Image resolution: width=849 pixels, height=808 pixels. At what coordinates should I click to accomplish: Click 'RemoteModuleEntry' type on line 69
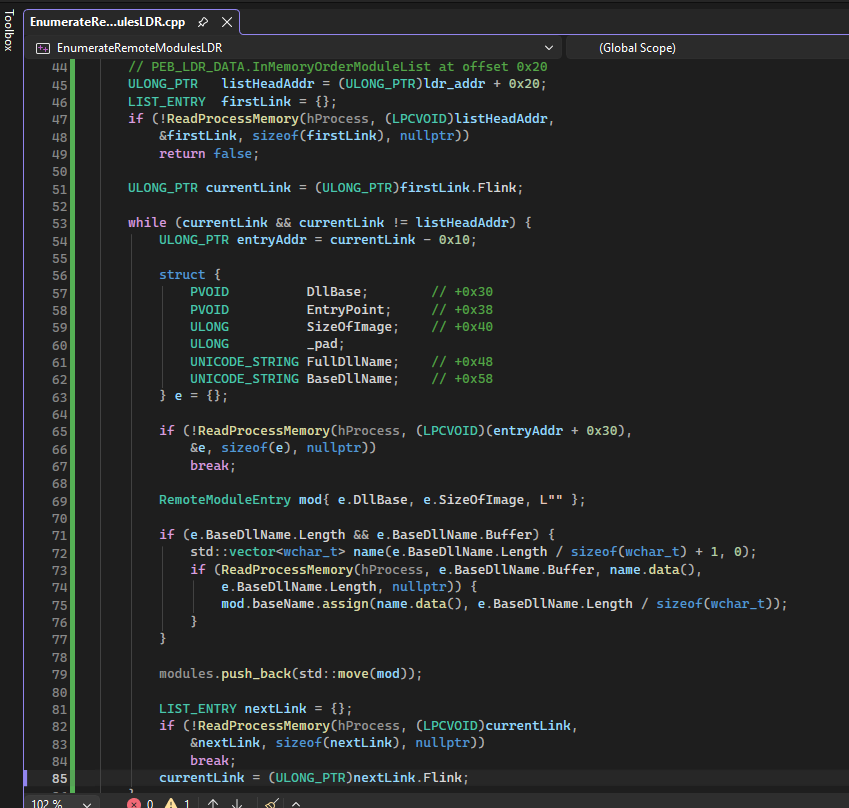click(225, 500)
